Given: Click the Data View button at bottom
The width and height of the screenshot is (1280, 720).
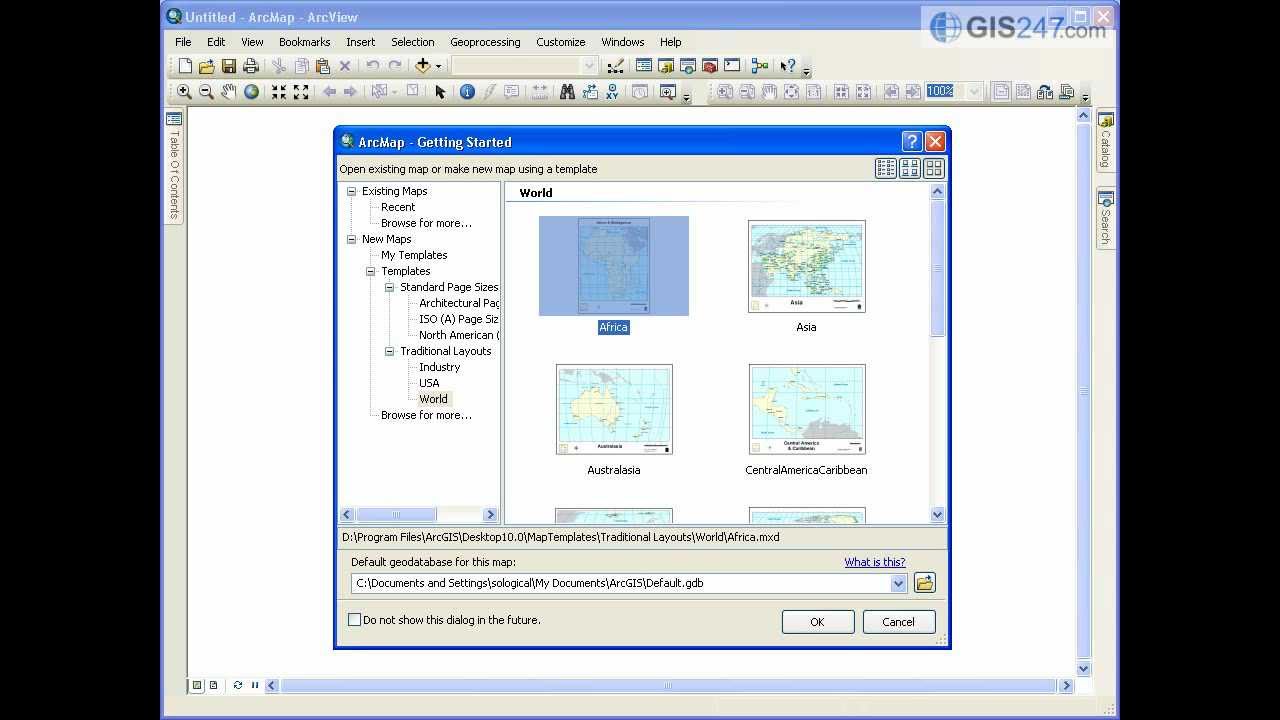Looking at the screenshot, I should (197, 685).
